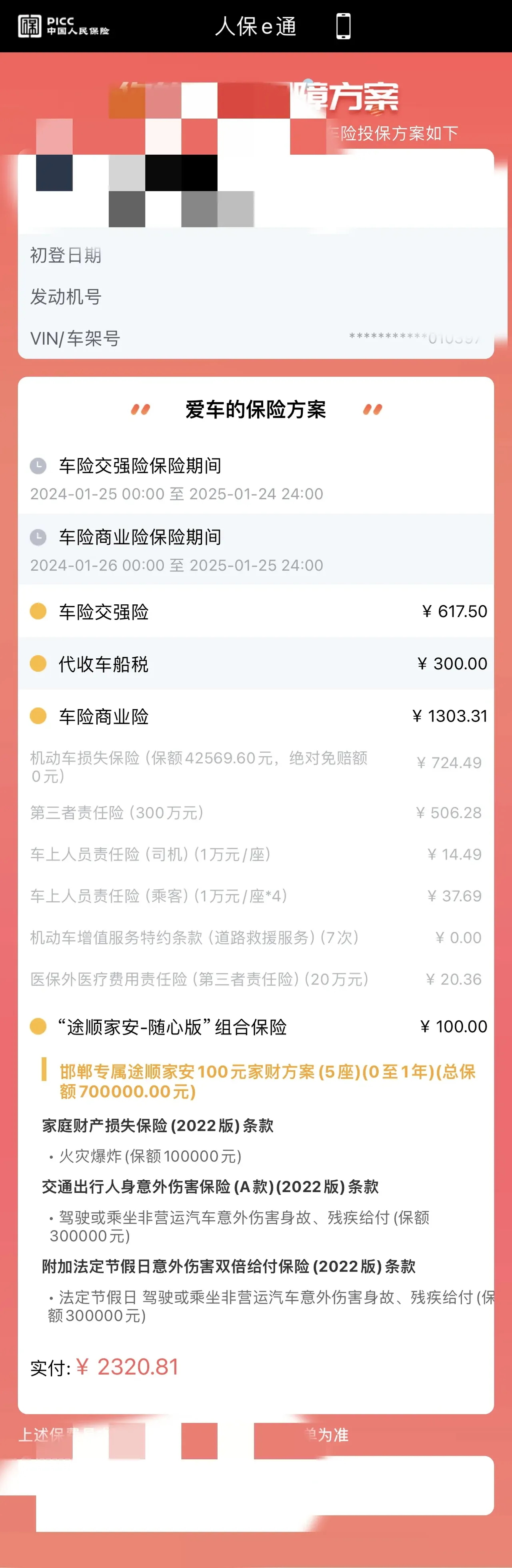The image size is (512, 1568).
Task: Toggle the 第三者责任险 coverage row
Action: [x=256, y=813]
